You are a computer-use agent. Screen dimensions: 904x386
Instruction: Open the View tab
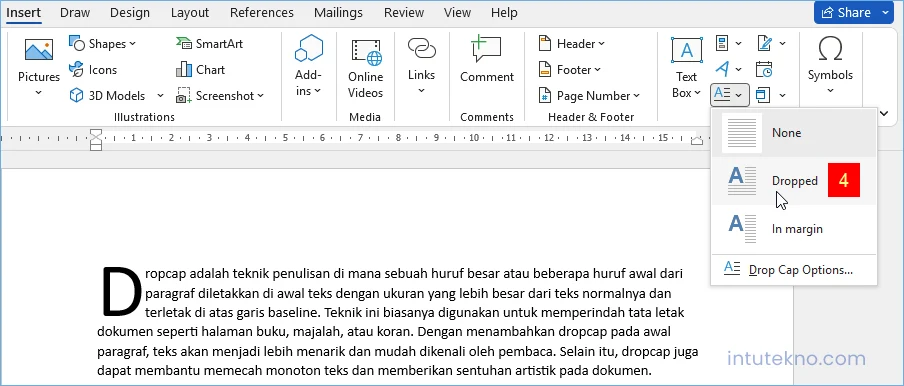click(457, 13)
